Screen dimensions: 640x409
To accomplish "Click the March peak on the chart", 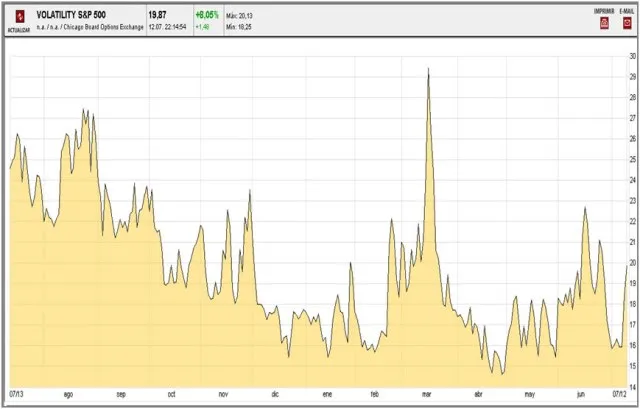I will point(428,70).
